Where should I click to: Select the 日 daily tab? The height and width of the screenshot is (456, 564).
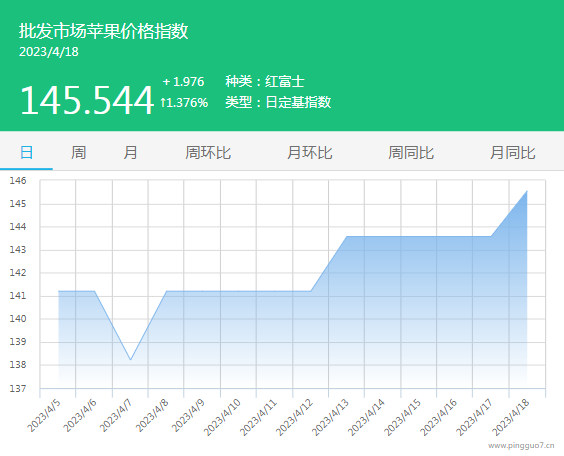pos(26,152)
